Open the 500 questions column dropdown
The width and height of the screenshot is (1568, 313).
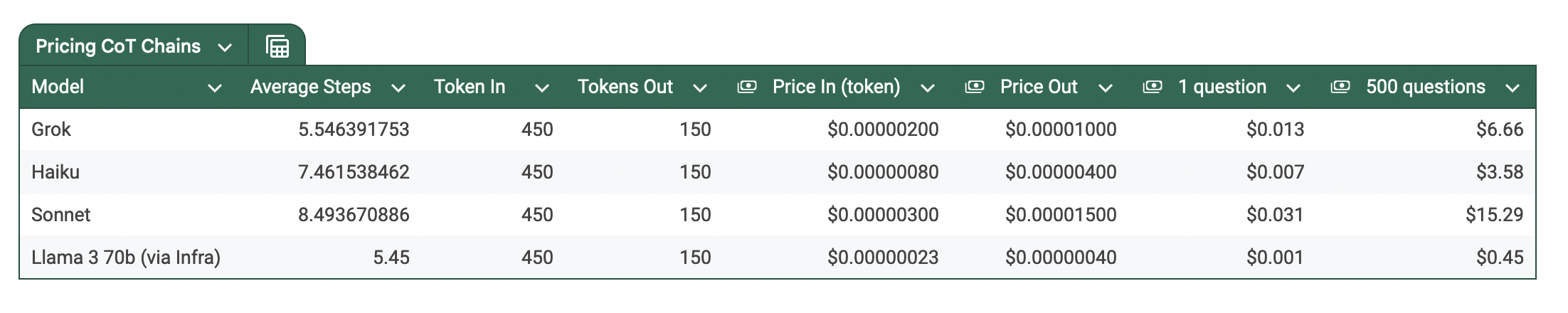coord(1513,88)
